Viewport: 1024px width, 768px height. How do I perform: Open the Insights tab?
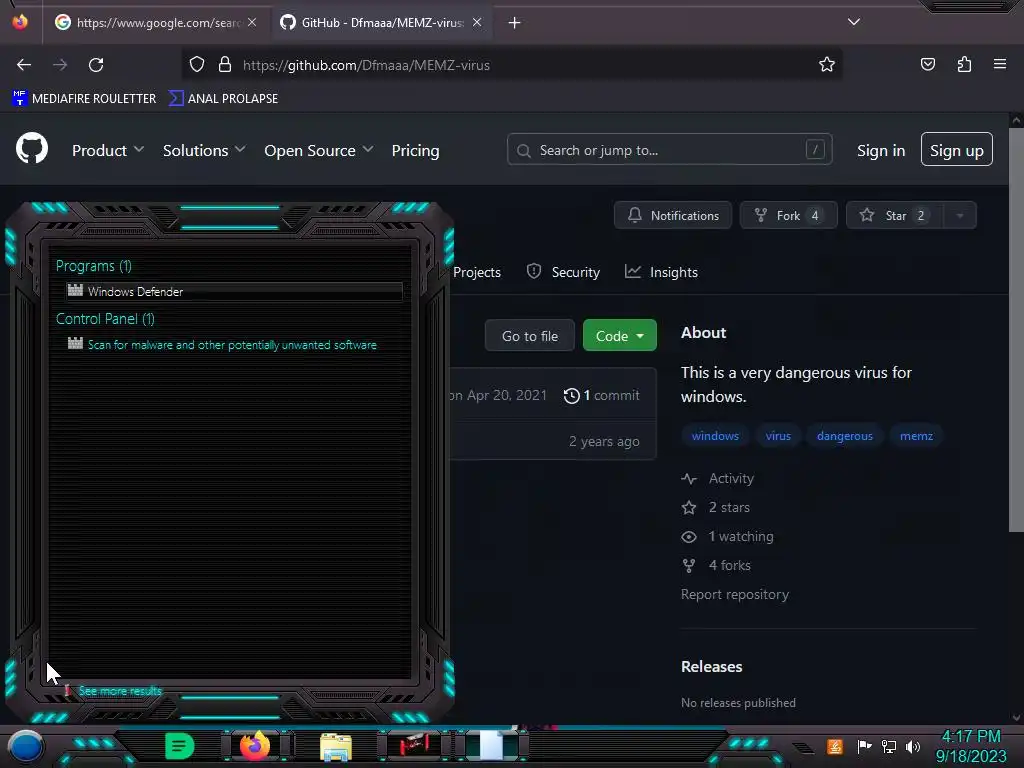click(661, 272)
